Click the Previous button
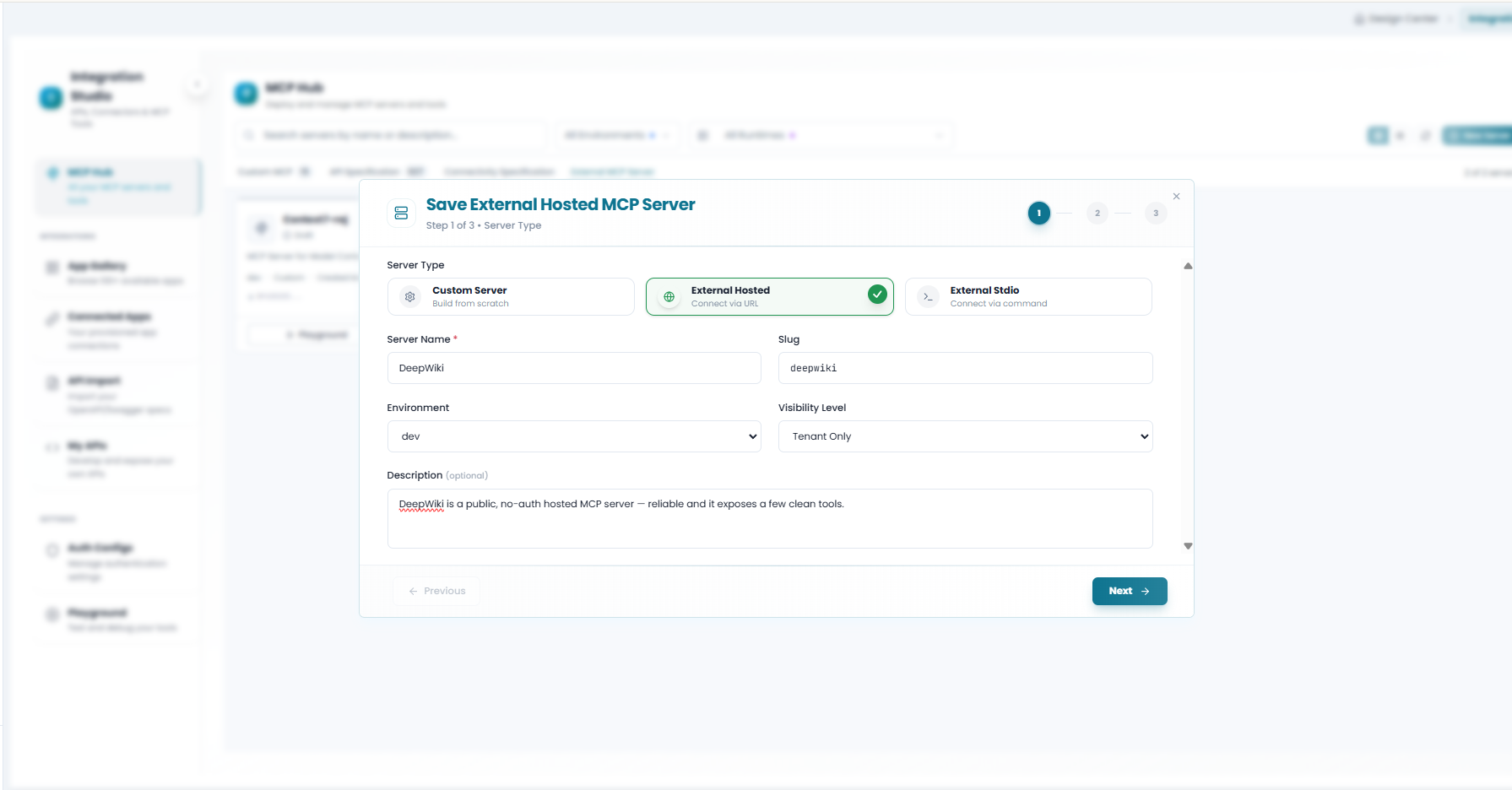 [436, 591]
